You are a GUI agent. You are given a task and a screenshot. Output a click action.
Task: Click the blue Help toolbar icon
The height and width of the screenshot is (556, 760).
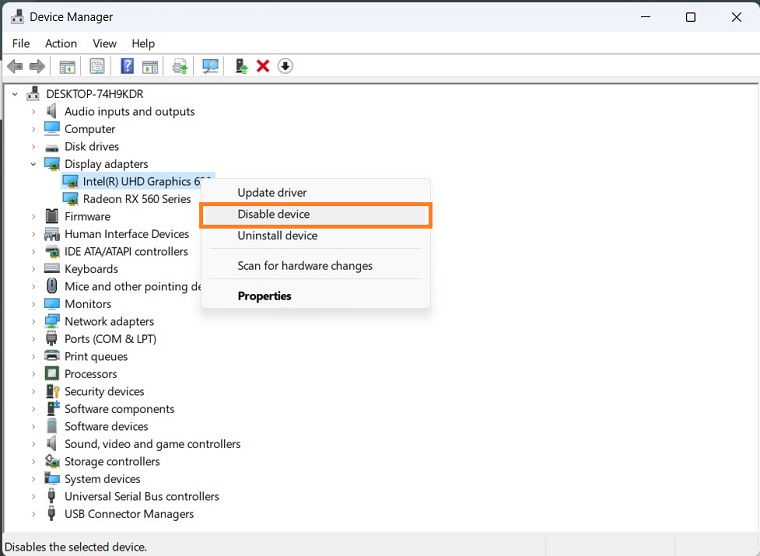coord(127,67)
